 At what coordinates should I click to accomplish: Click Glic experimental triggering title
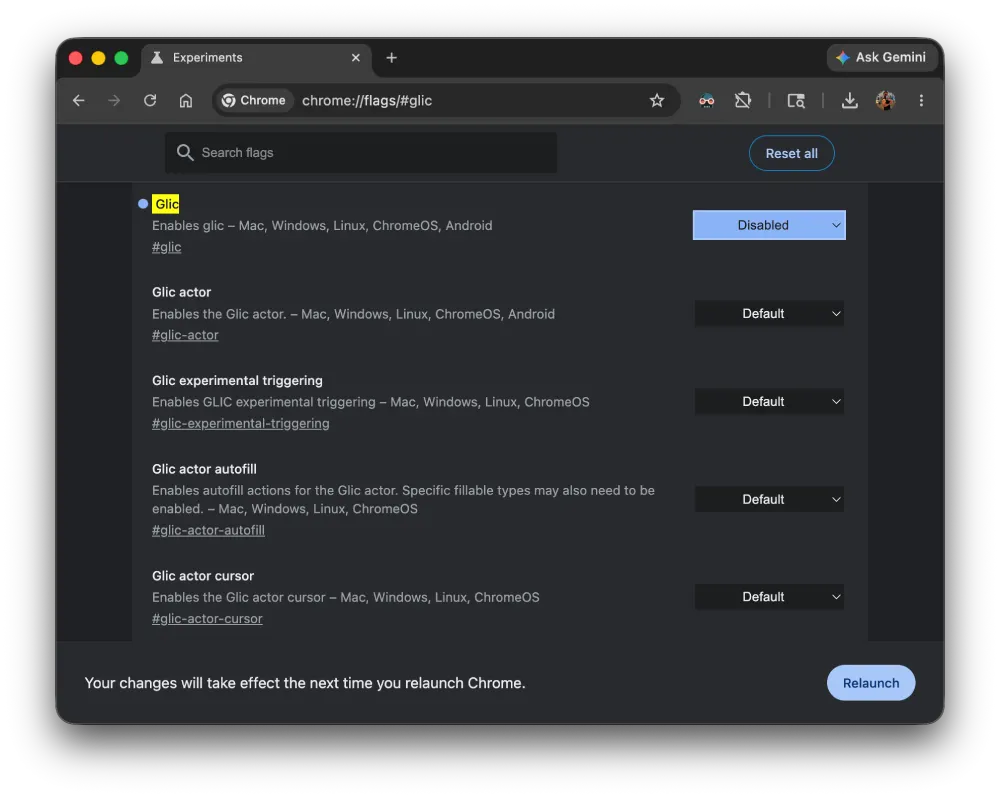[237, 381]
